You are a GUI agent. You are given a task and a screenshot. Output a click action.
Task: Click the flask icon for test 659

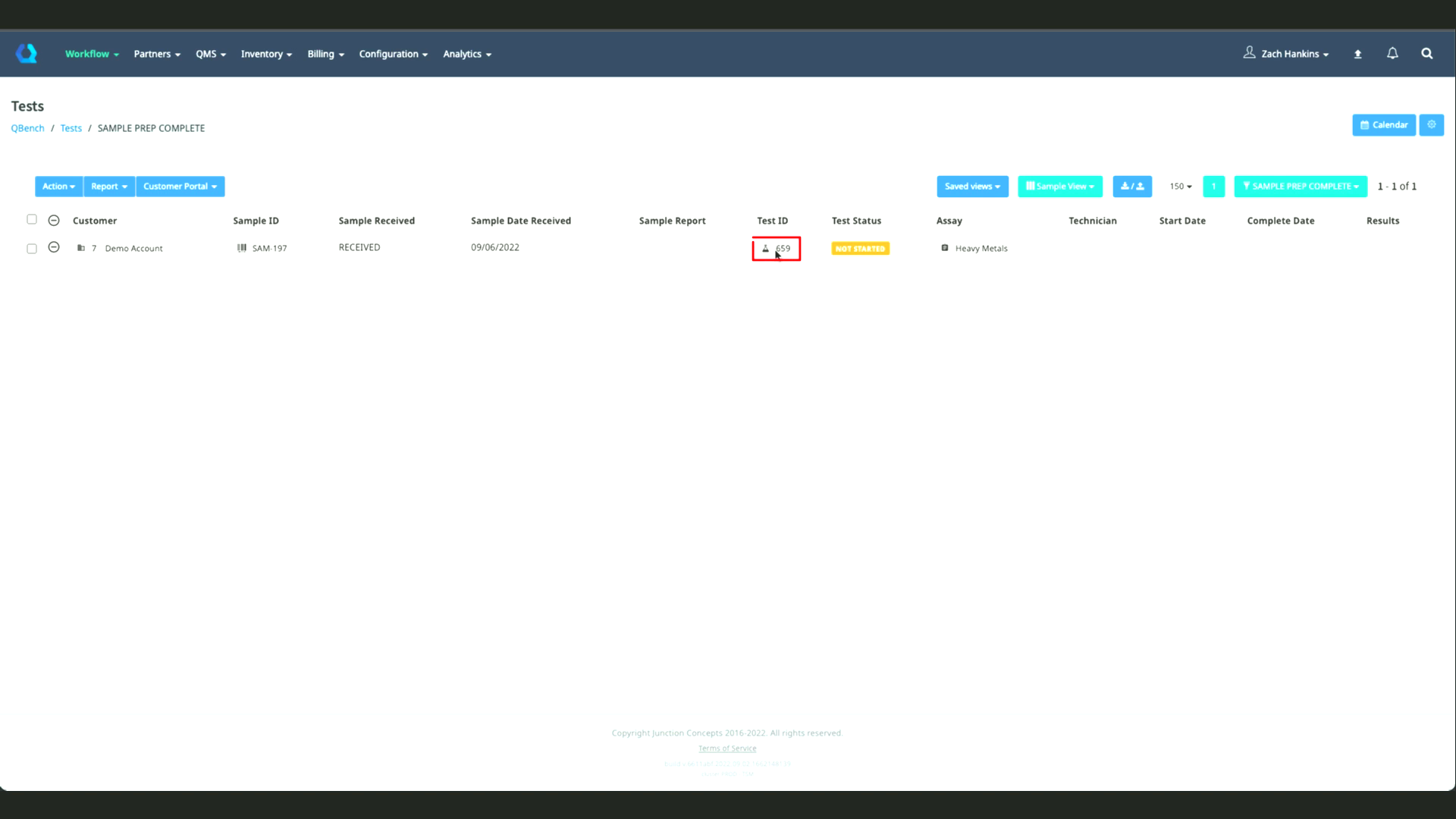[765, 249]
